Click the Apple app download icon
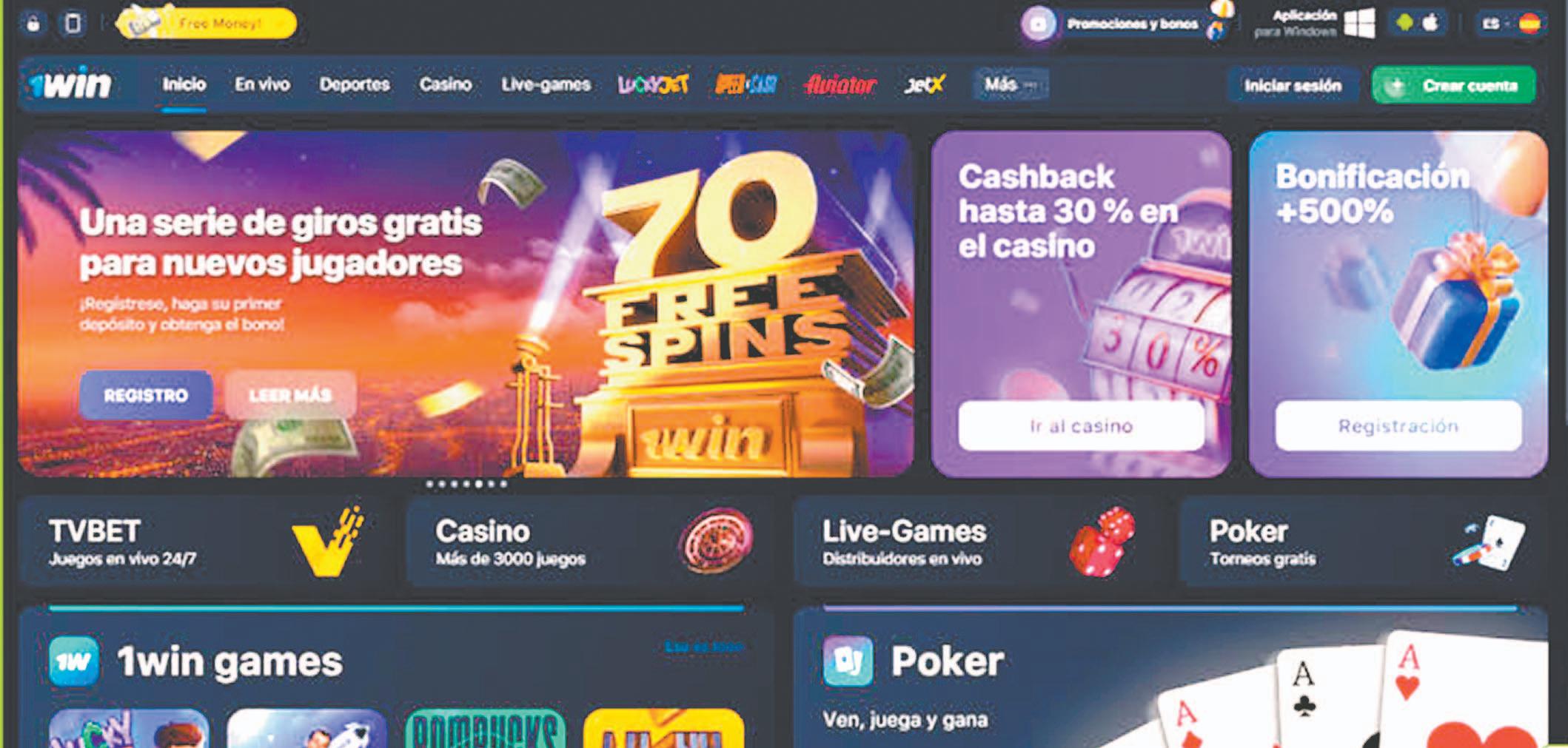1568x748 pixels. tap(1431, 23)
